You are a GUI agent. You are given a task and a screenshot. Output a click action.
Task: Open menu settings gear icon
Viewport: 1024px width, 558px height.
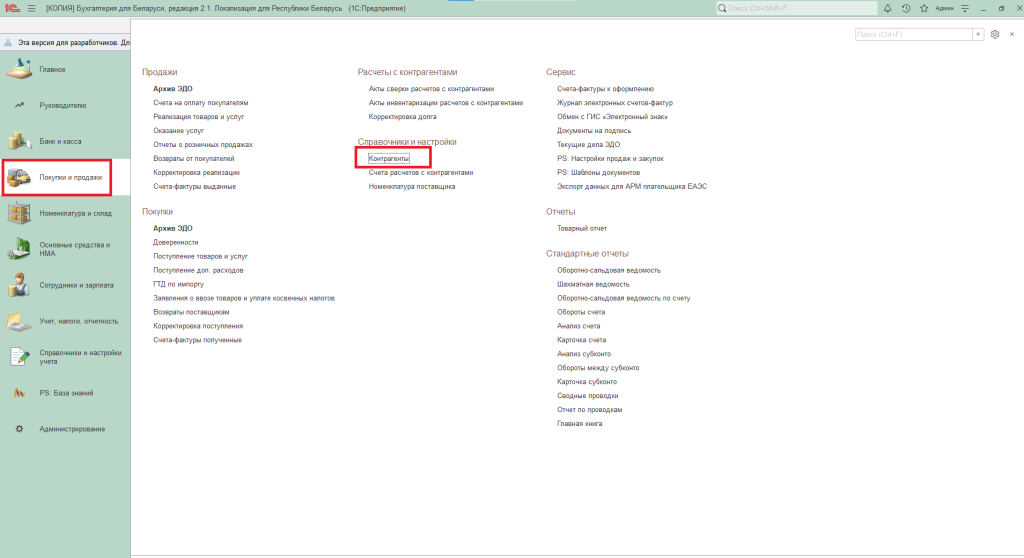(994, 34)
